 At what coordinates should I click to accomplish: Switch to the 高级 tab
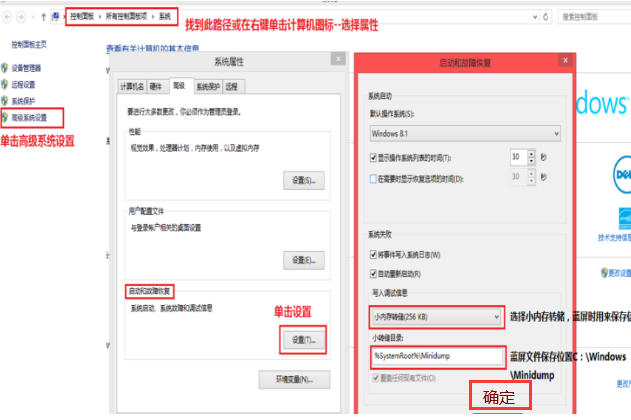179,85
